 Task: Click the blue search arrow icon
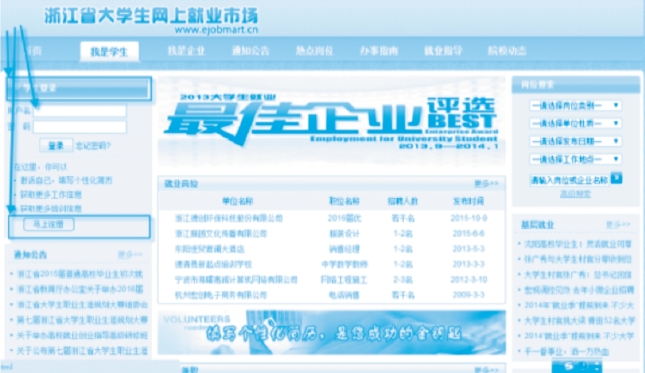616,178
